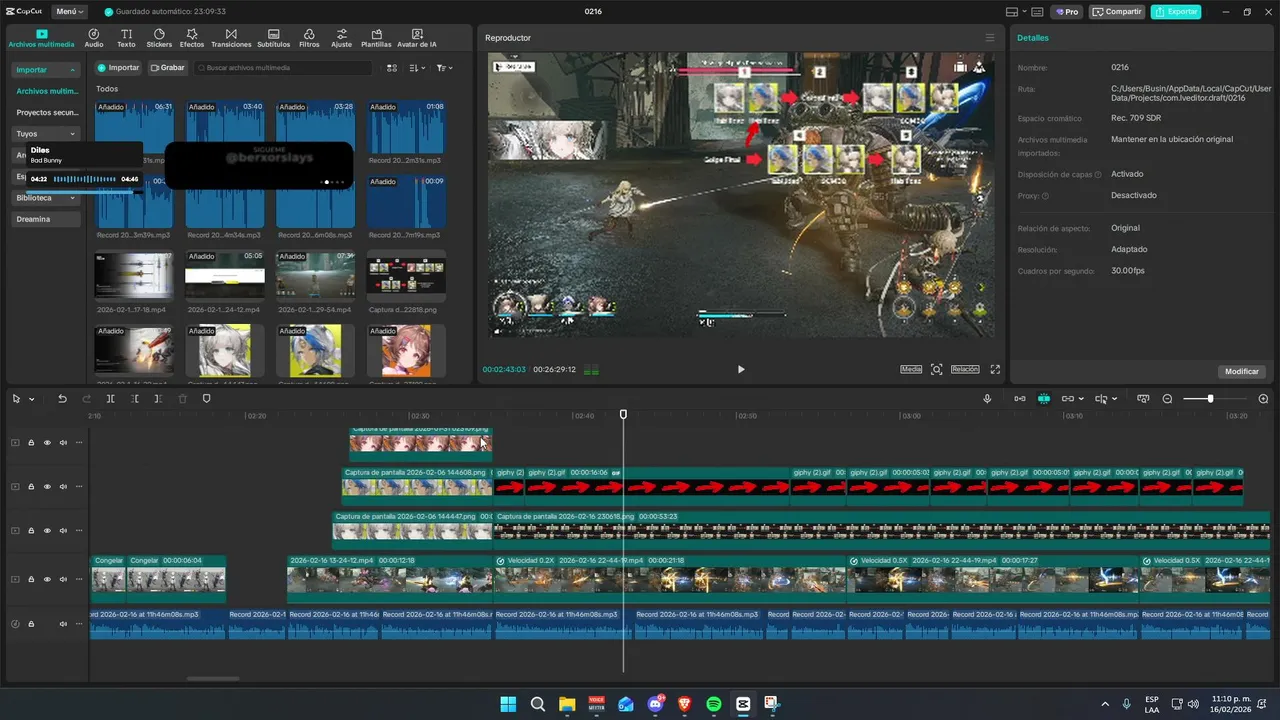Hide the top track with its eye icon
This screenshot has width=1280, height=720.
(x=47, y=443)
